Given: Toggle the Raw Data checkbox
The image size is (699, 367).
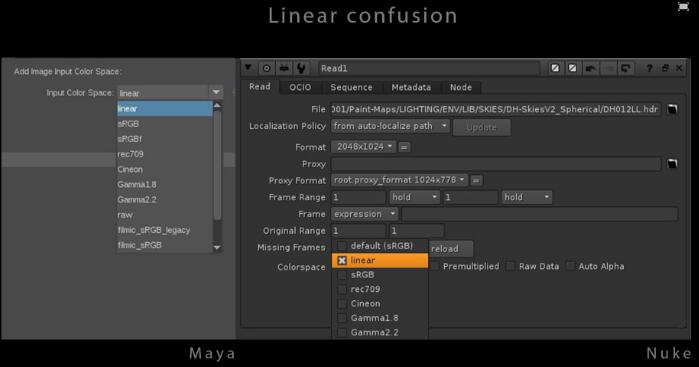Looking at the screenshot, I should click(x=511, y=266).
